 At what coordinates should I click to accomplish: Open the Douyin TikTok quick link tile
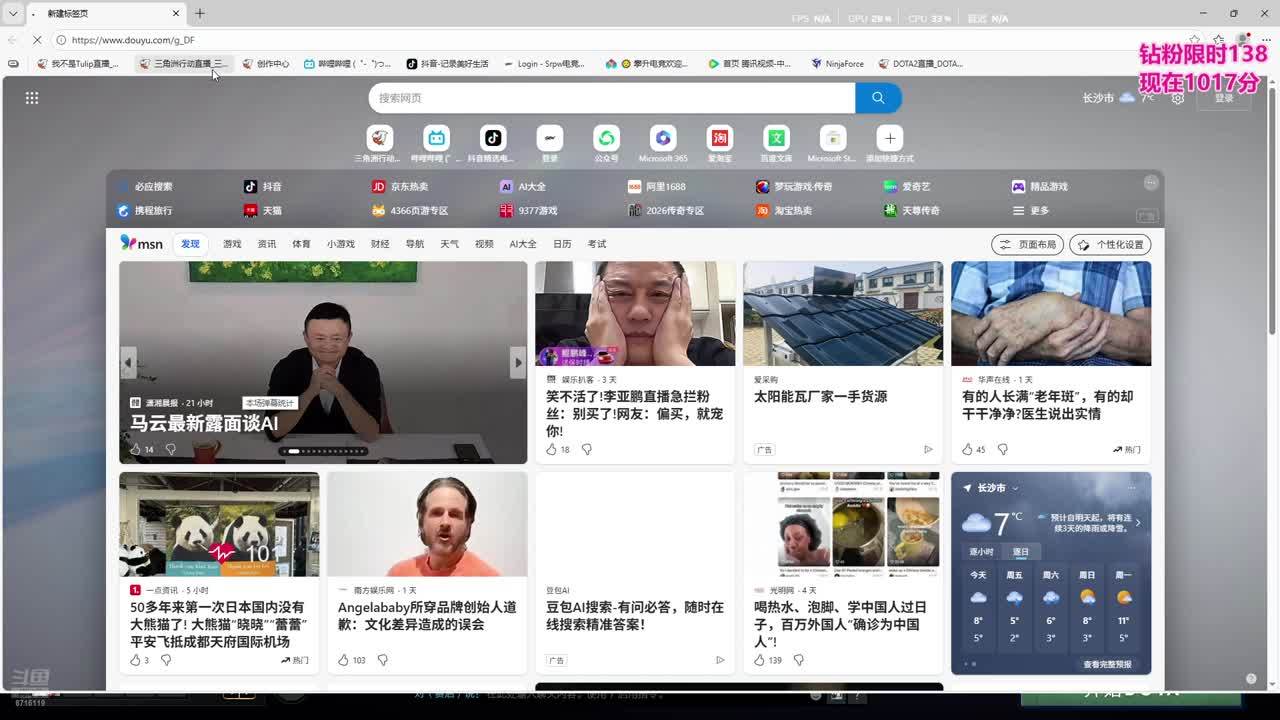tap(492, 138)
